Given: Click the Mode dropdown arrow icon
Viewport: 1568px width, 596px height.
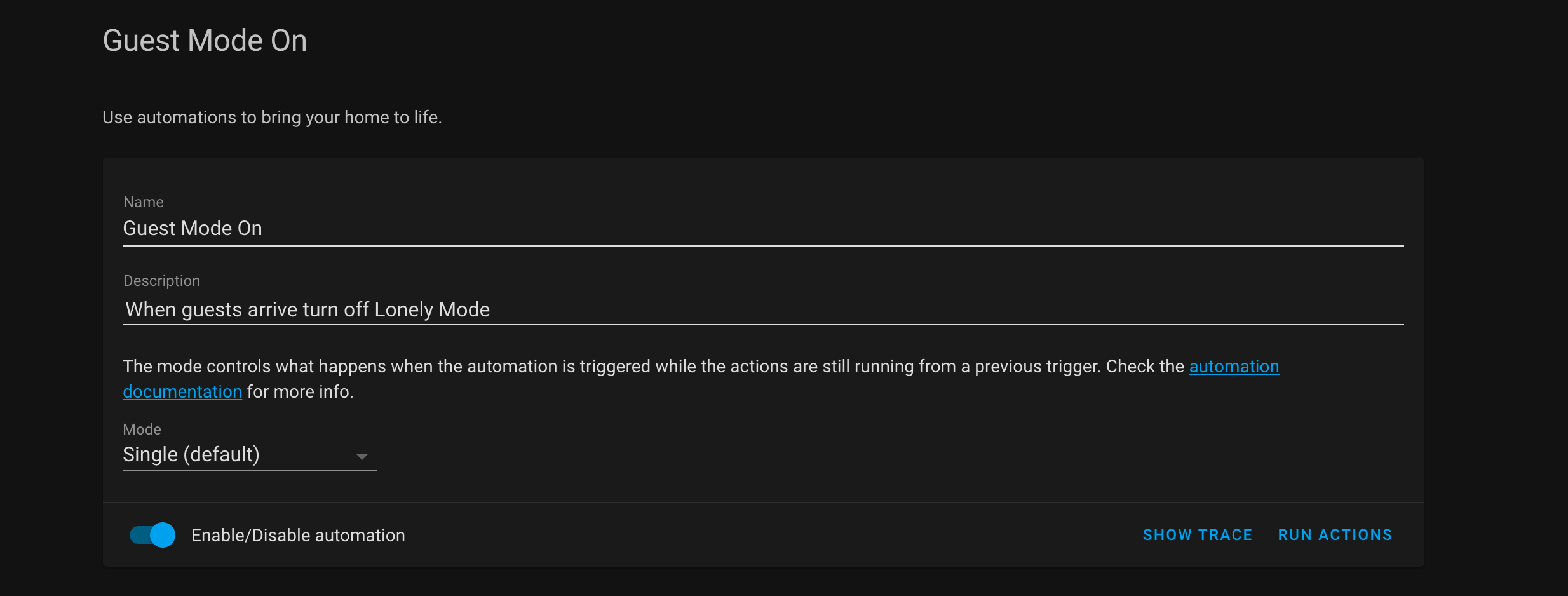Looking at the screenshot, I should point(362,456).
